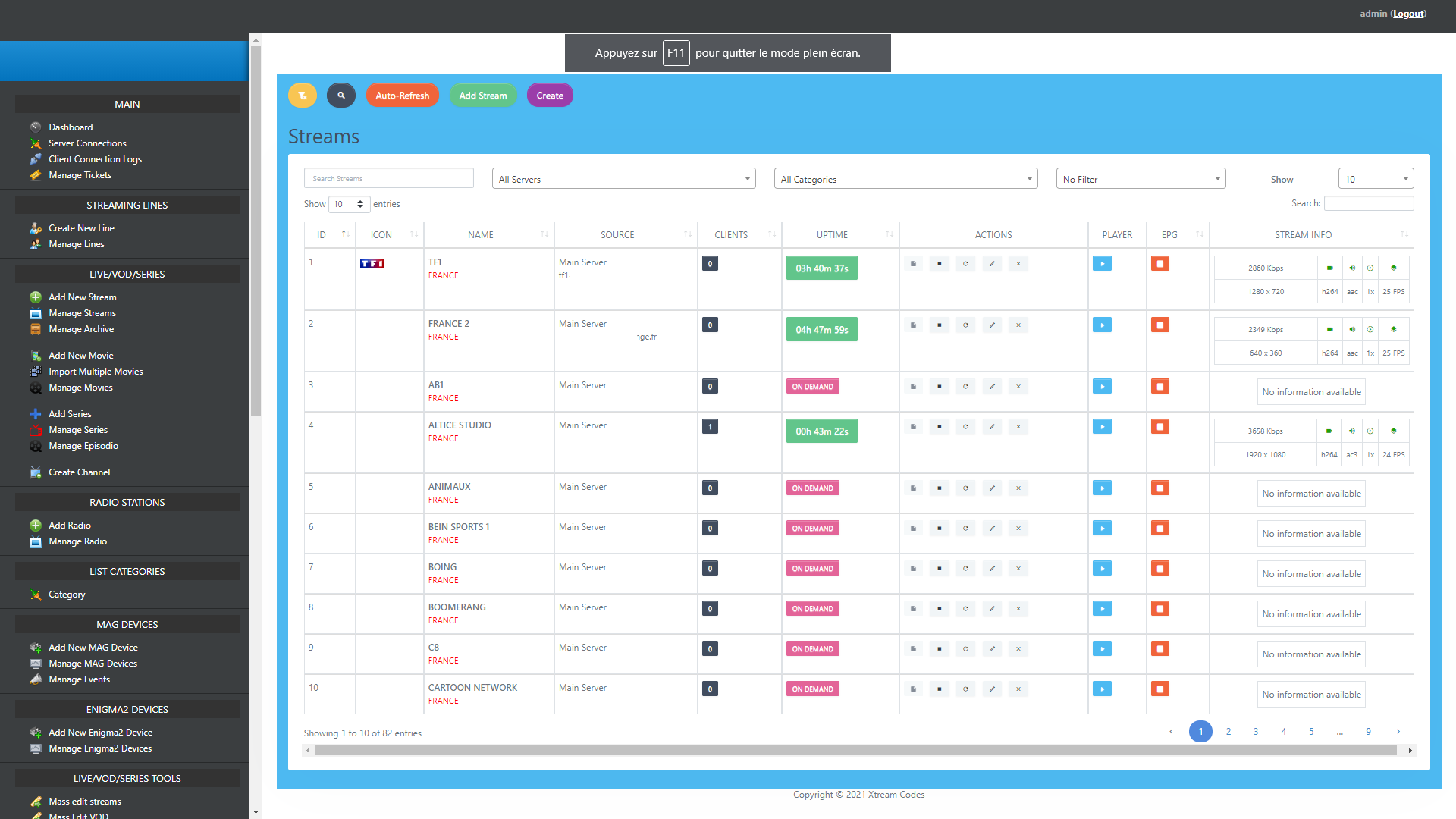1456x819 pixels.
Task: Open Category in the sidebar
Action: coord(67,595)
